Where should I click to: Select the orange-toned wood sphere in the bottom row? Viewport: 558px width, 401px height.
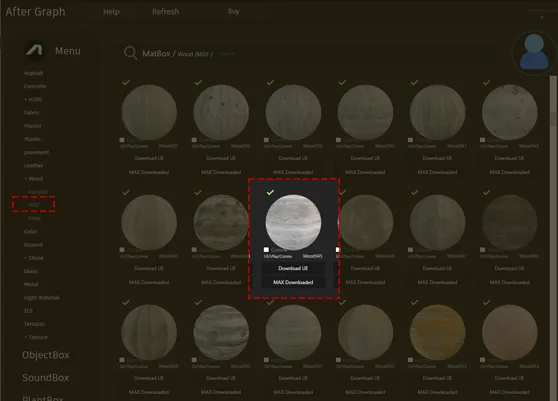(437, 332)
